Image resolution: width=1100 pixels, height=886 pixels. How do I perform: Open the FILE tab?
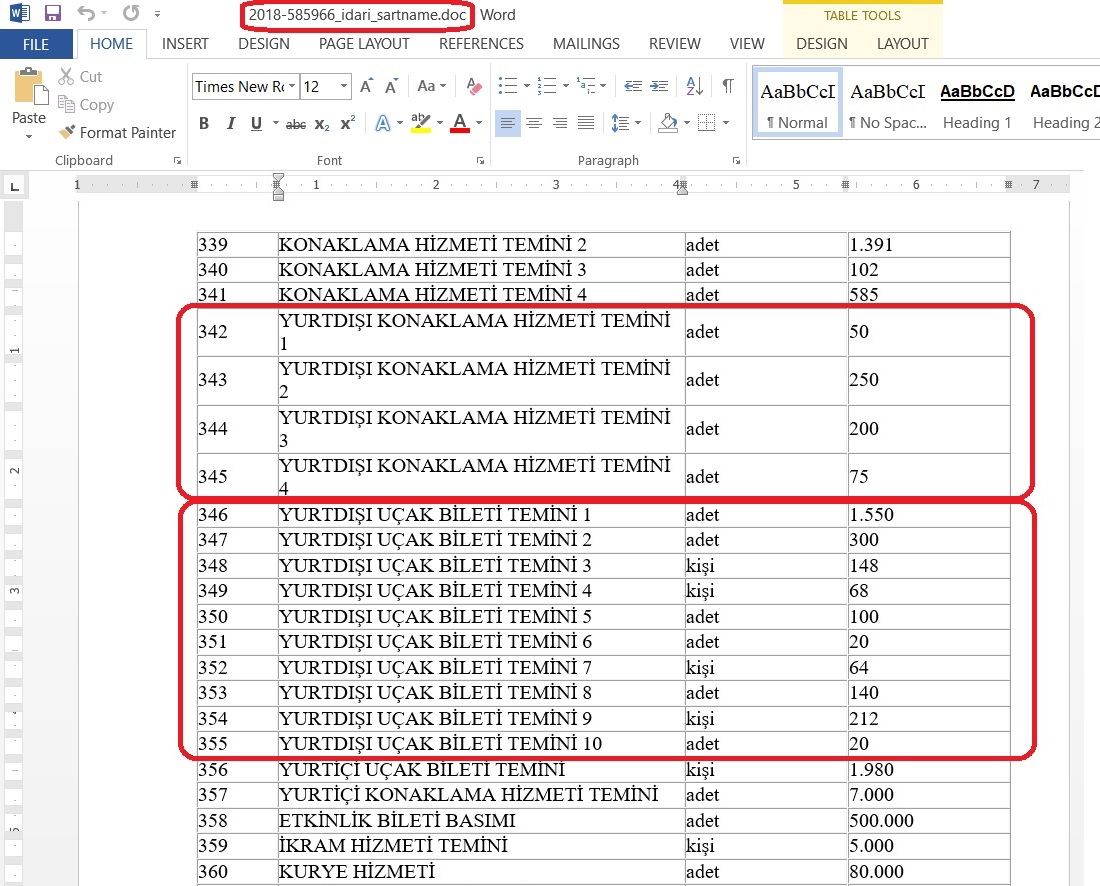[x=36, y=44]
